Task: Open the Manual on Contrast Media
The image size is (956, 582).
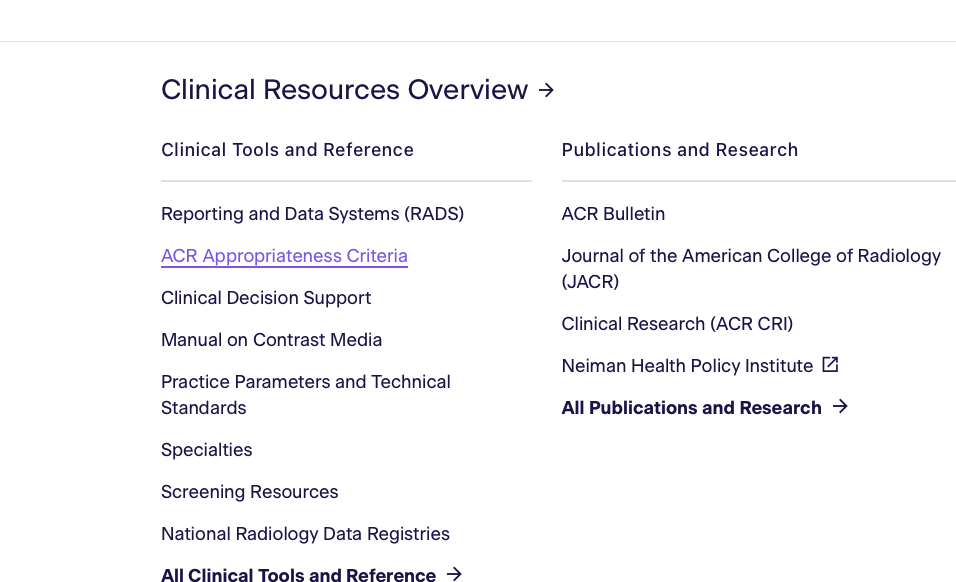Action: coord(271,340)
